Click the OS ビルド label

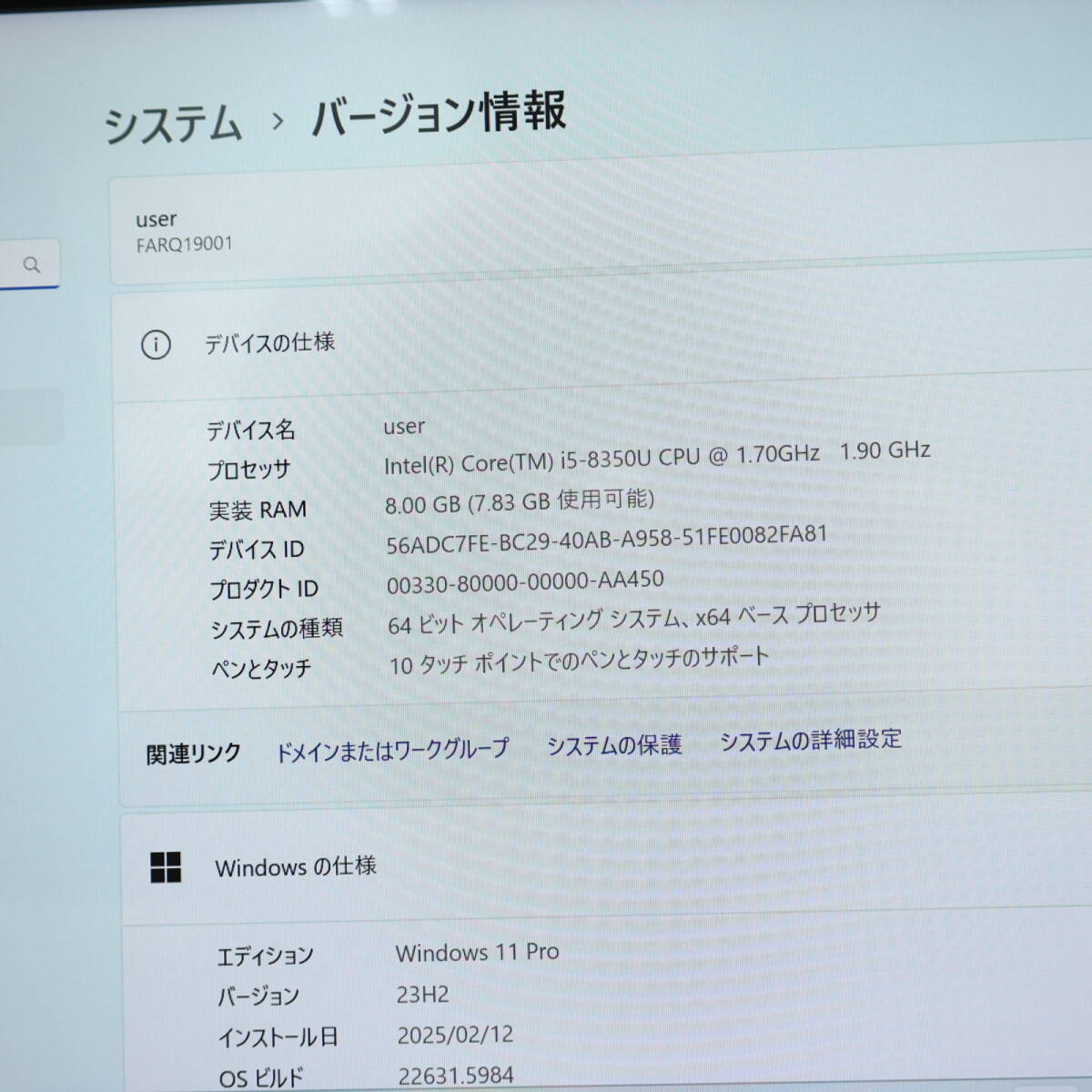[261, 1078]
